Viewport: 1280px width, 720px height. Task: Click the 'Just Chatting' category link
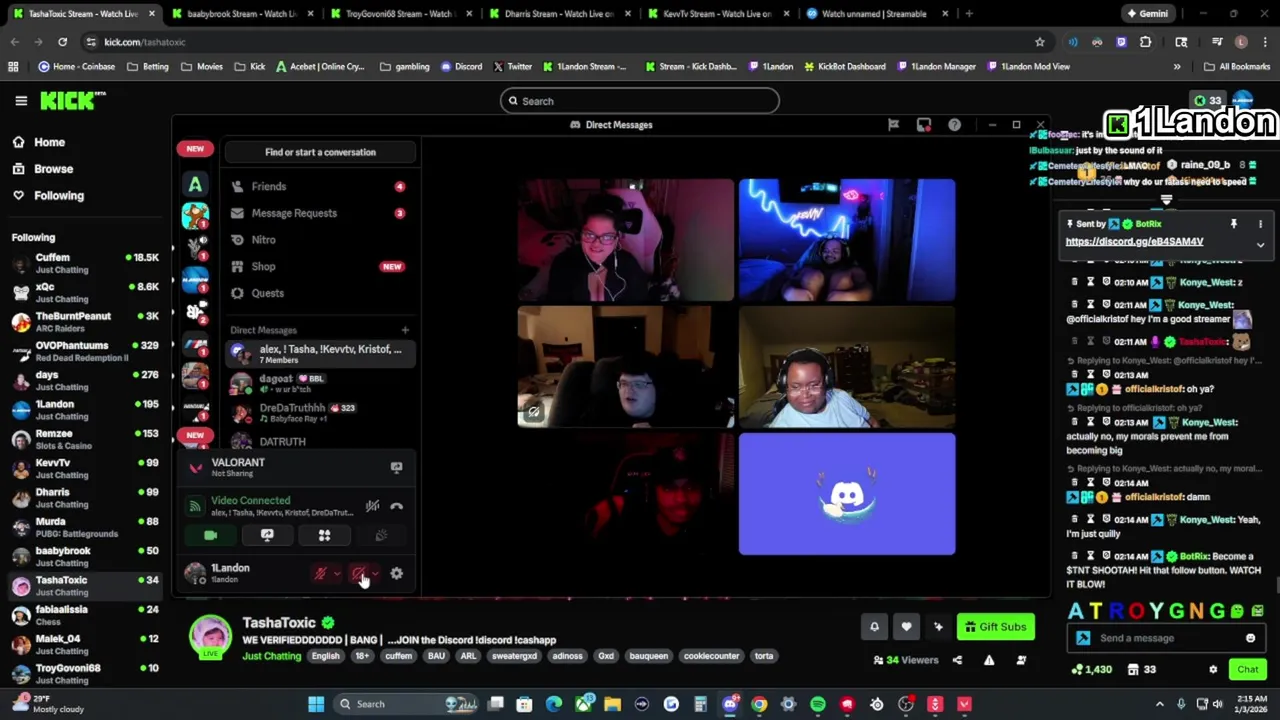tap(271, 656)
